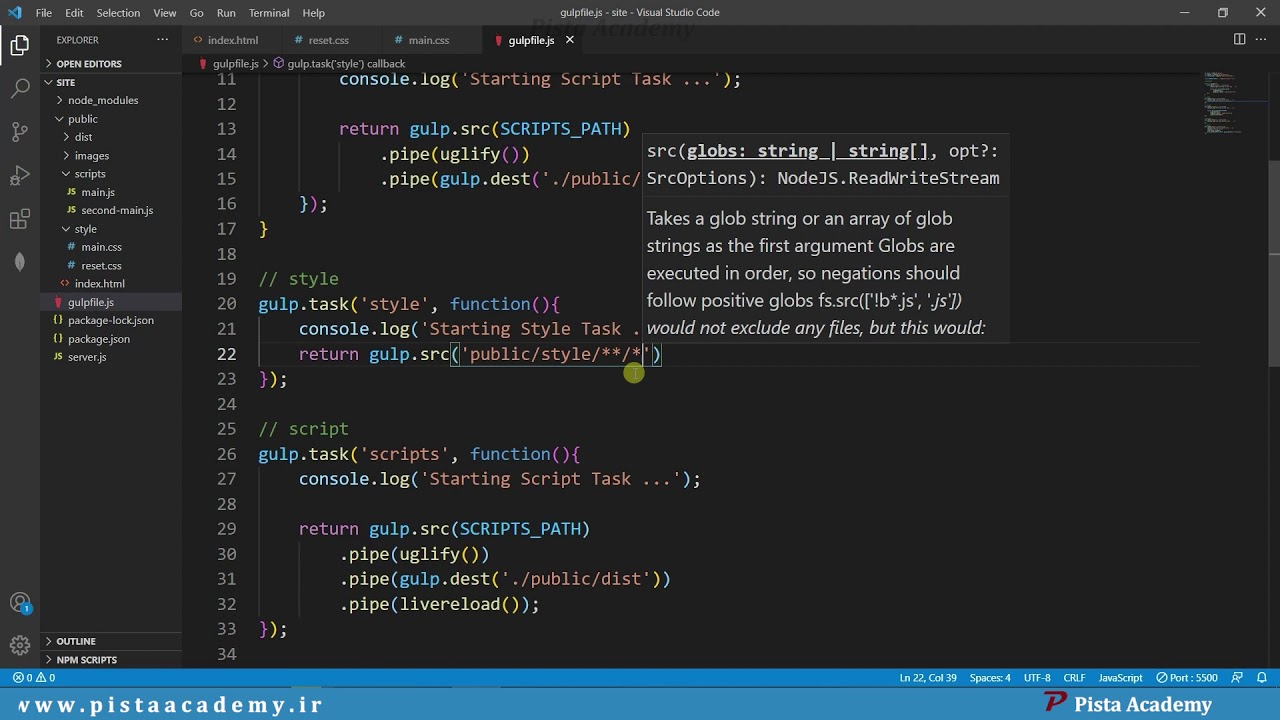The width and height of the screenshot is (1280, 720).
Task: Open the Explorer Views and More Actions ellipsis
Action: pos(163,40)
